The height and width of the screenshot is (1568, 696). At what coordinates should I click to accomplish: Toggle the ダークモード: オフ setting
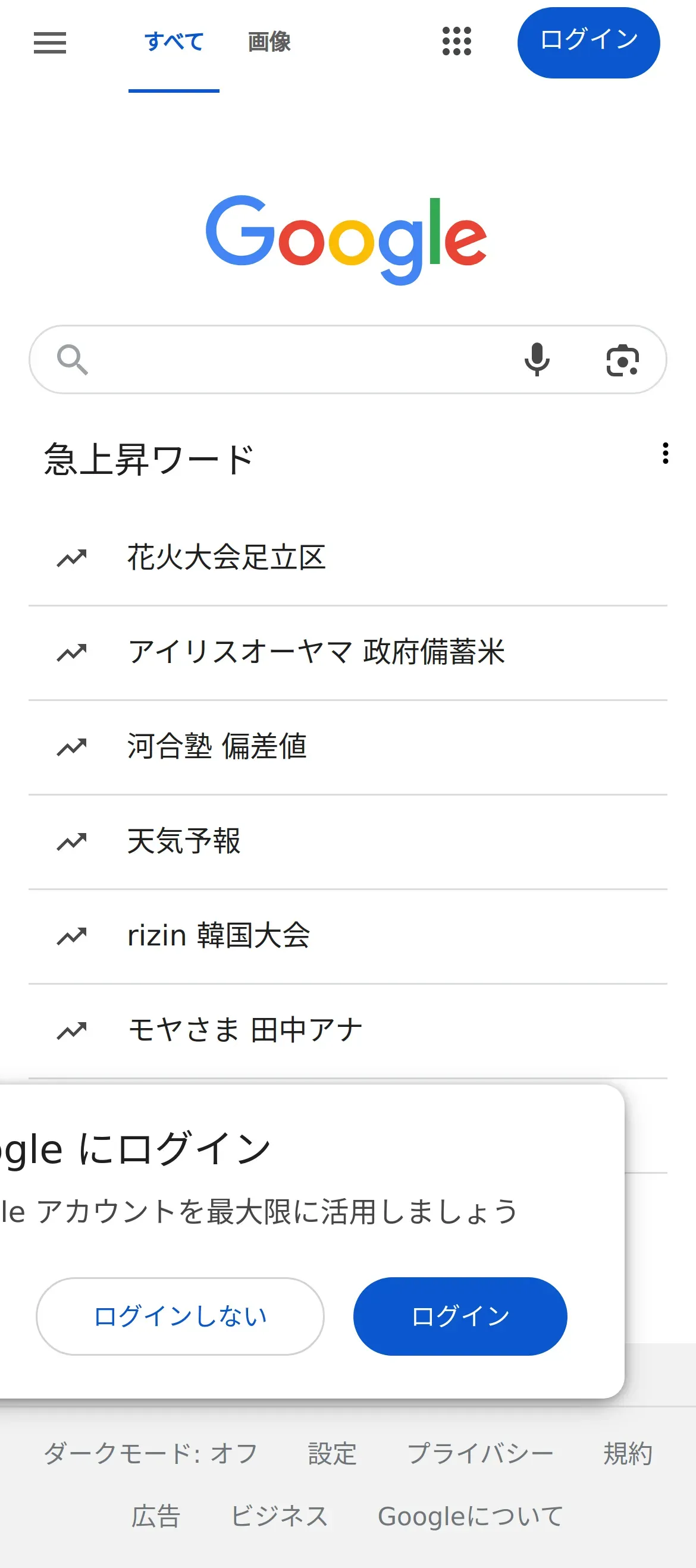point(151,1454)
